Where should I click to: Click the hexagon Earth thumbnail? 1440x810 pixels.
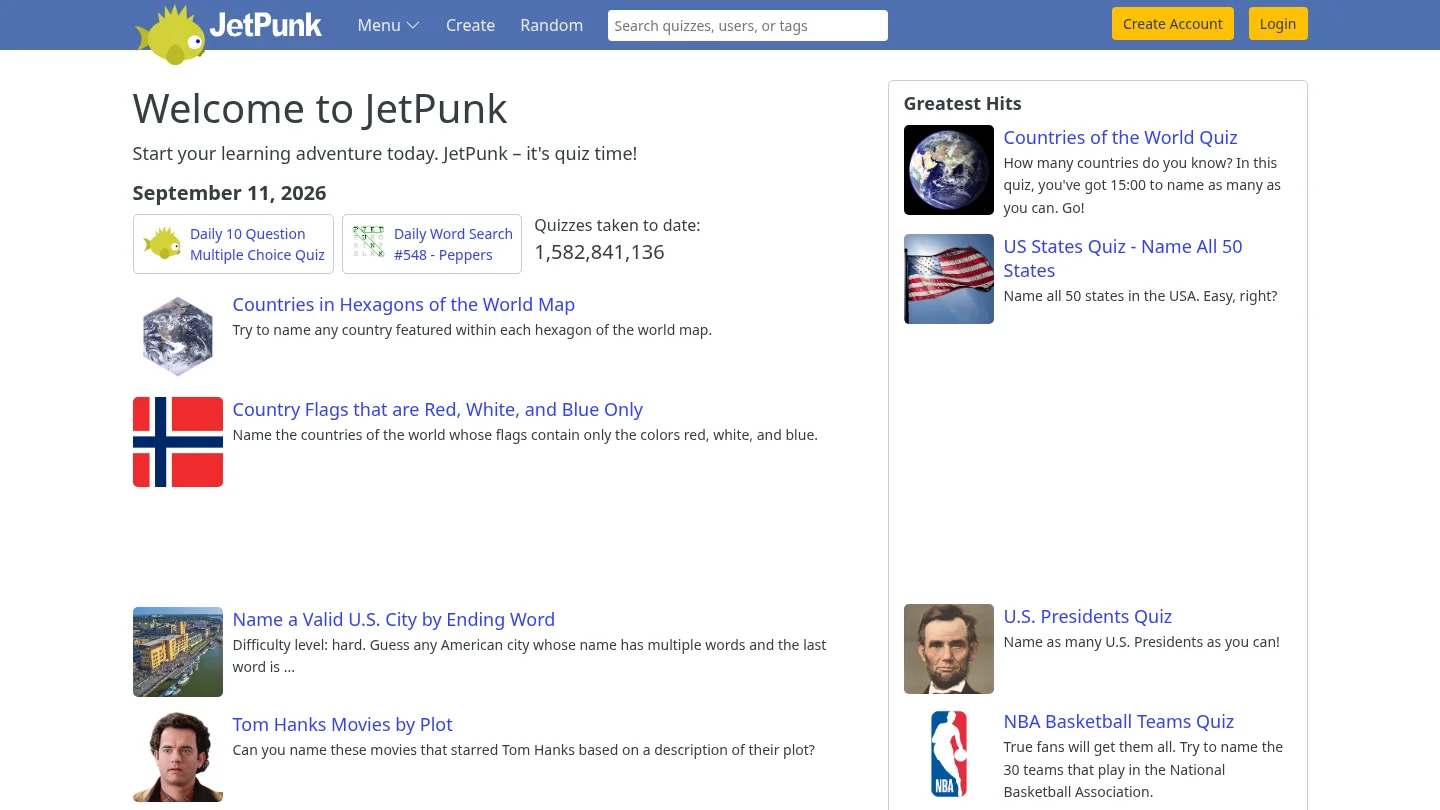point(178,336)
